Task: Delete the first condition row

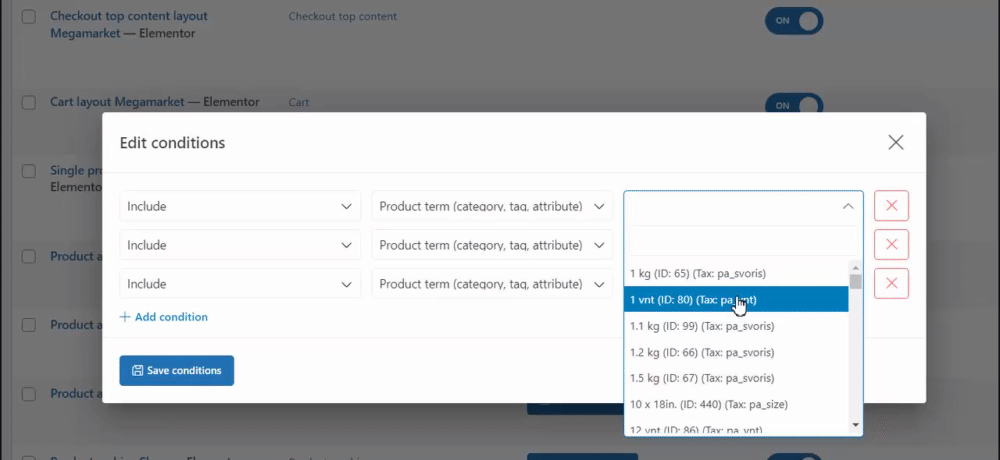Action: [x=891, y=206]
